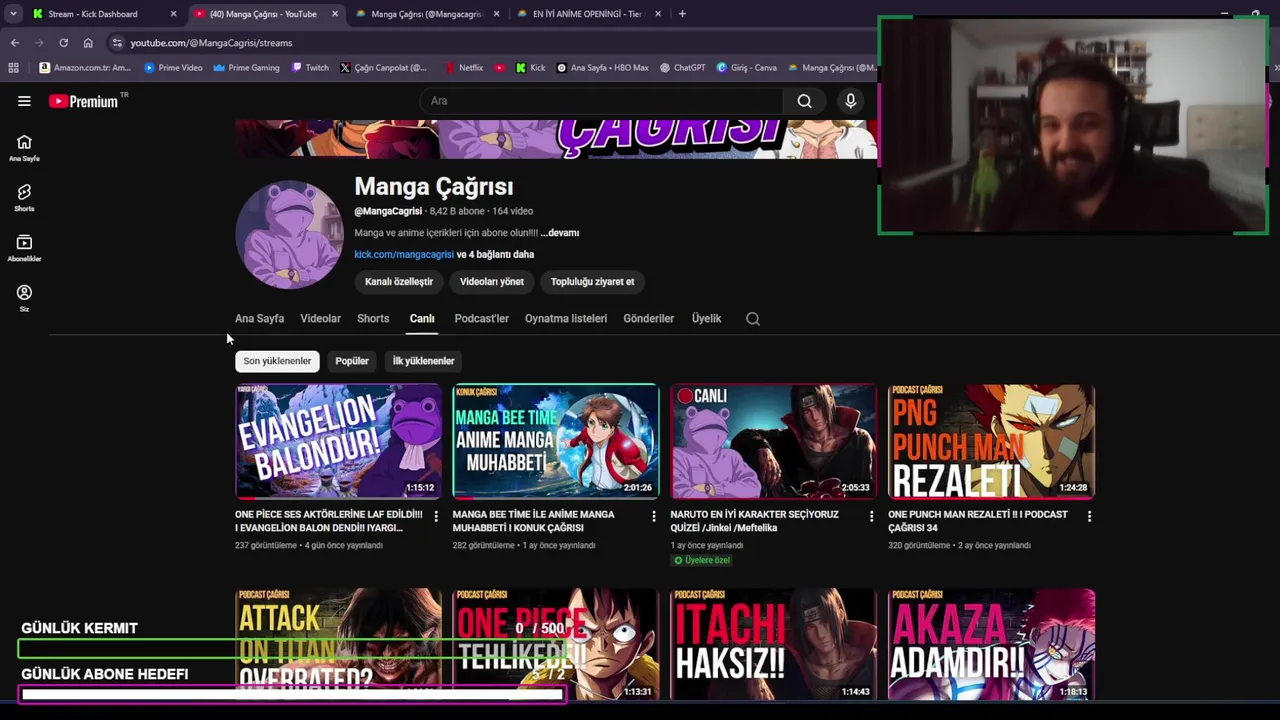Select the Son yüklenenler filter chip

pyautogui.click(x=277, y=361)
